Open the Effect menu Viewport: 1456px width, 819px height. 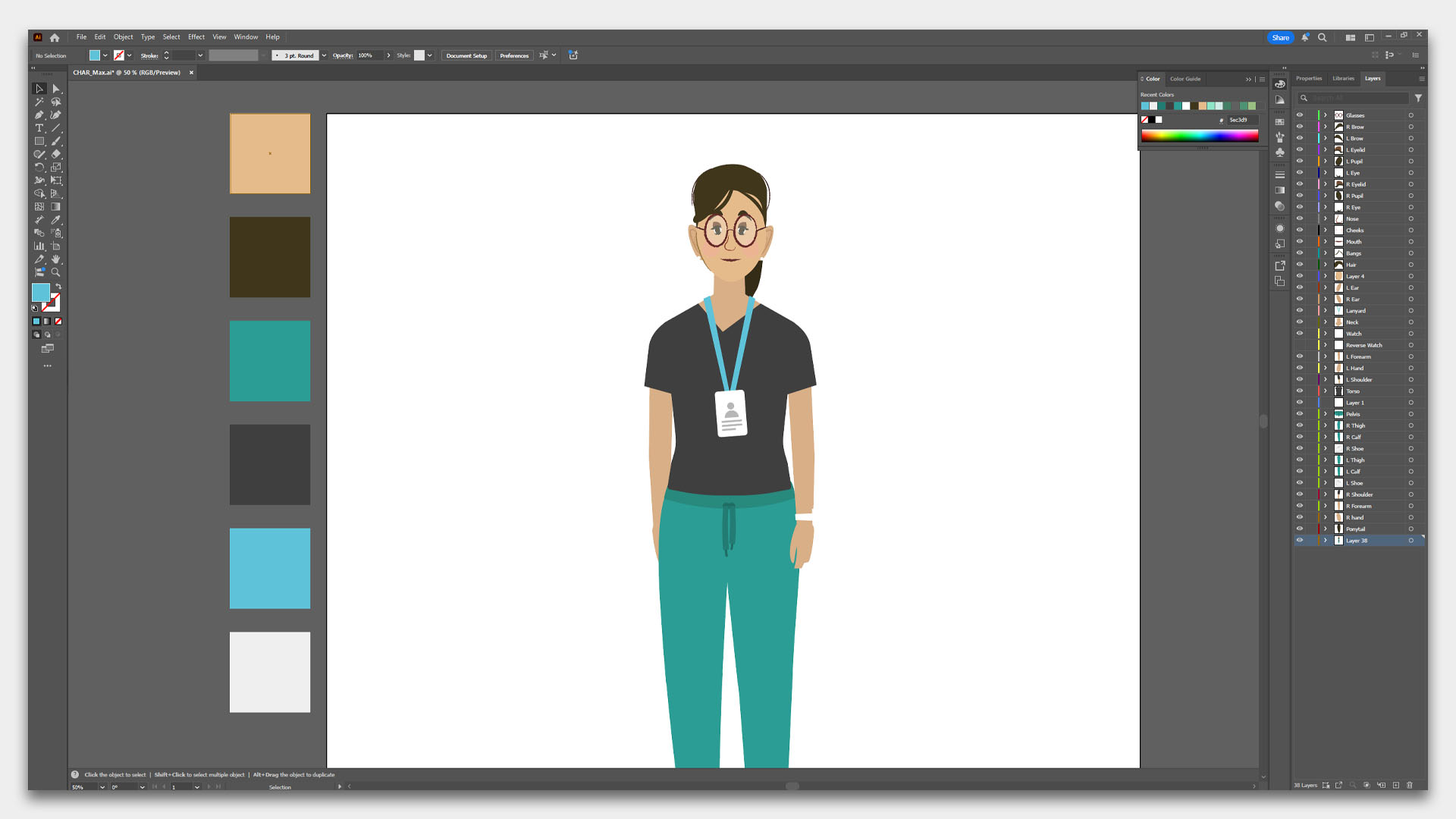(196, 37)
